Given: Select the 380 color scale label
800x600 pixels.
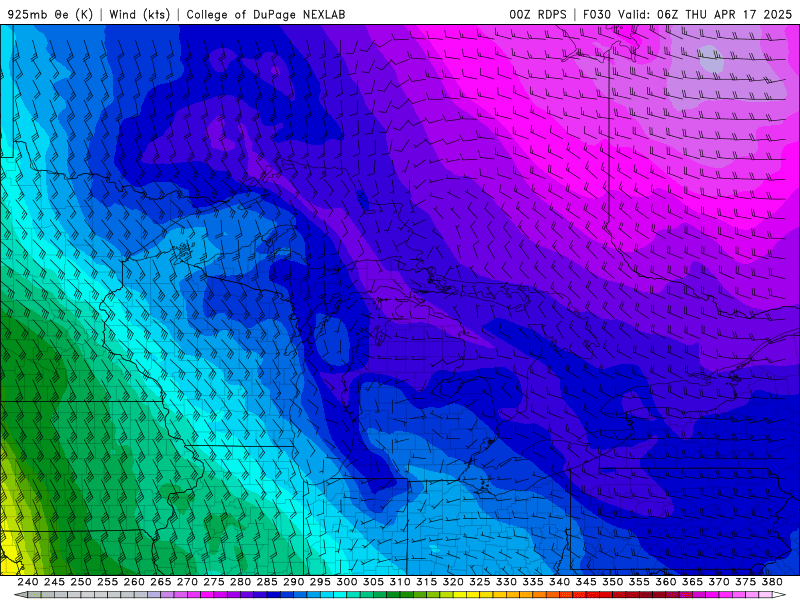Looking at the screenshot, I should [772, 582].
